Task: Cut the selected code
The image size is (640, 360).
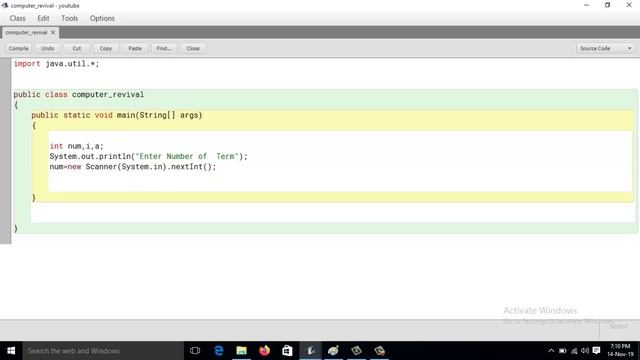Action: 77,48
